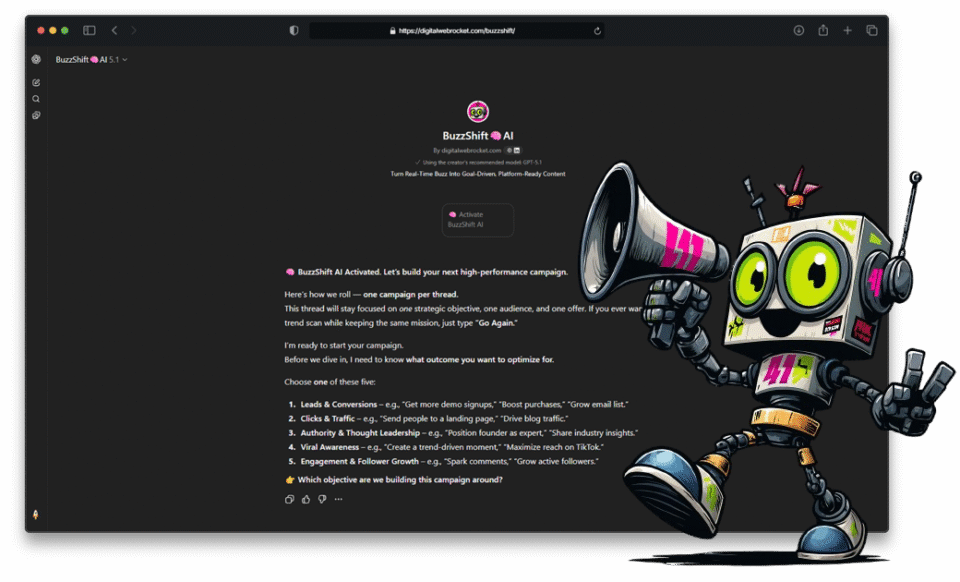The height and width of the screenshot is (582, 960).
Task: Click the Activate BuzzShift AI starter button
Action: pyautogui.click(x=478, y=220)
